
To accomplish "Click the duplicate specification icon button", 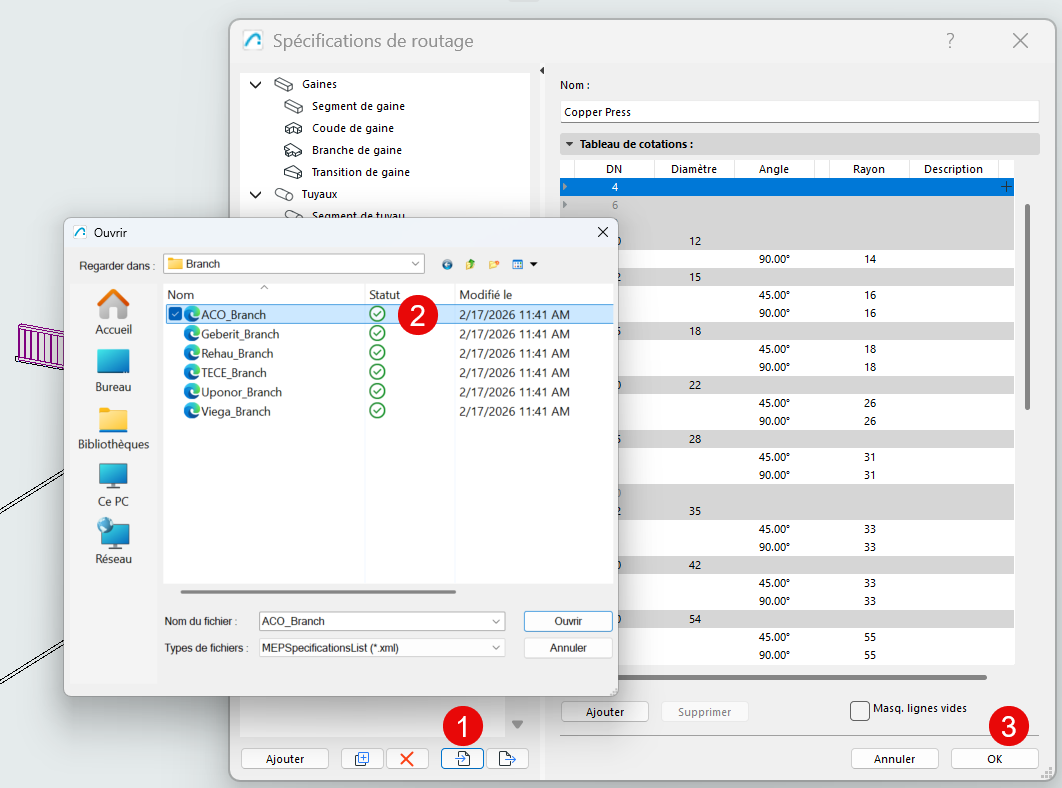I will click(x=362, y=758).
